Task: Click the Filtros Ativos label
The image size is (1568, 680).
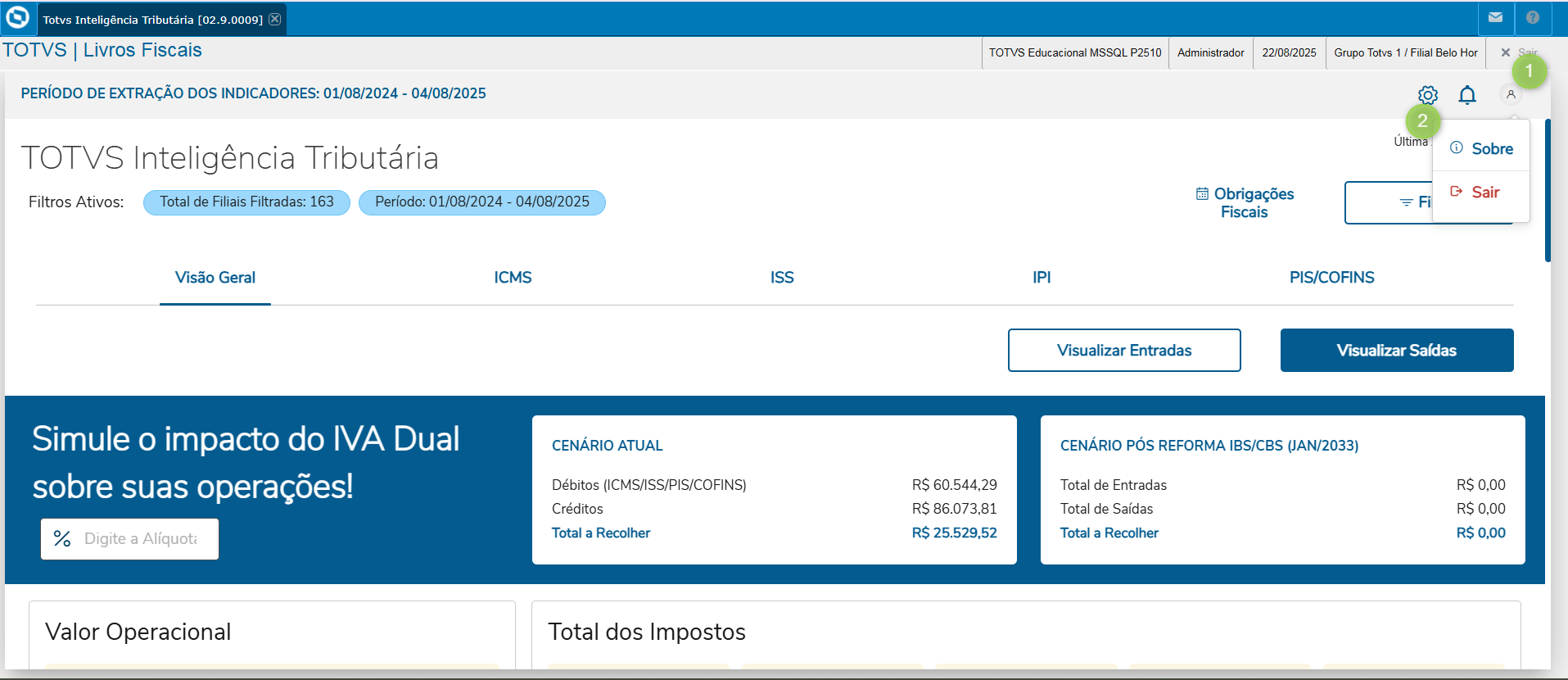Action: (x=76, y=202)
